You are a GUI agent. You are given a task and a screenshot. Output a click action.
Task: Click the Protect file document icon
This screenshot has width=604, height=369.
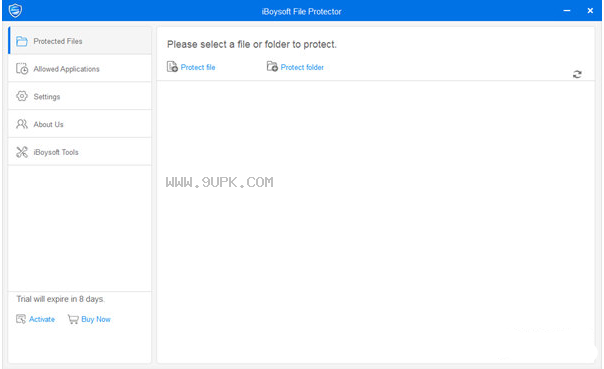click(x=172, y=67)
